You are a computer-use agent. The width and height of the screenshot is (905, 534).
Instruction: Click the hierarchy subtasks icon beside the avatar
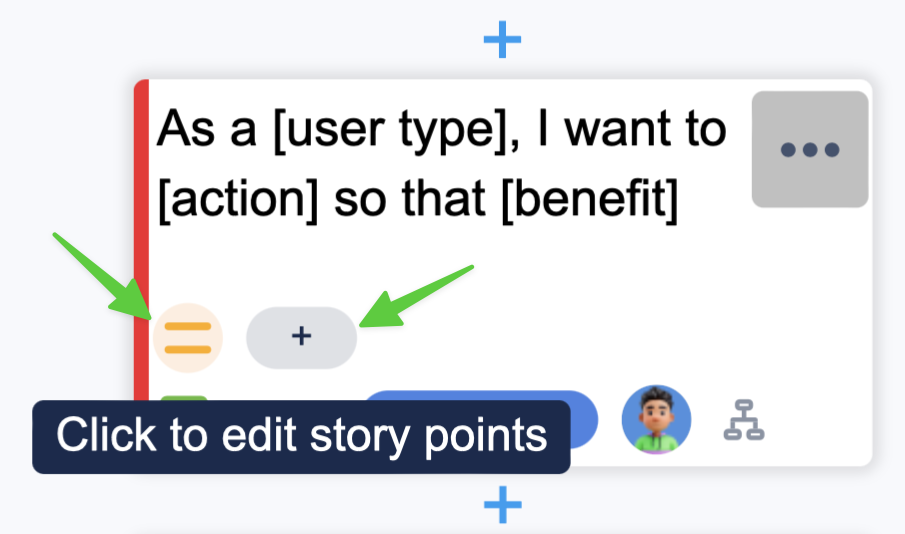[x=744, y=422]
